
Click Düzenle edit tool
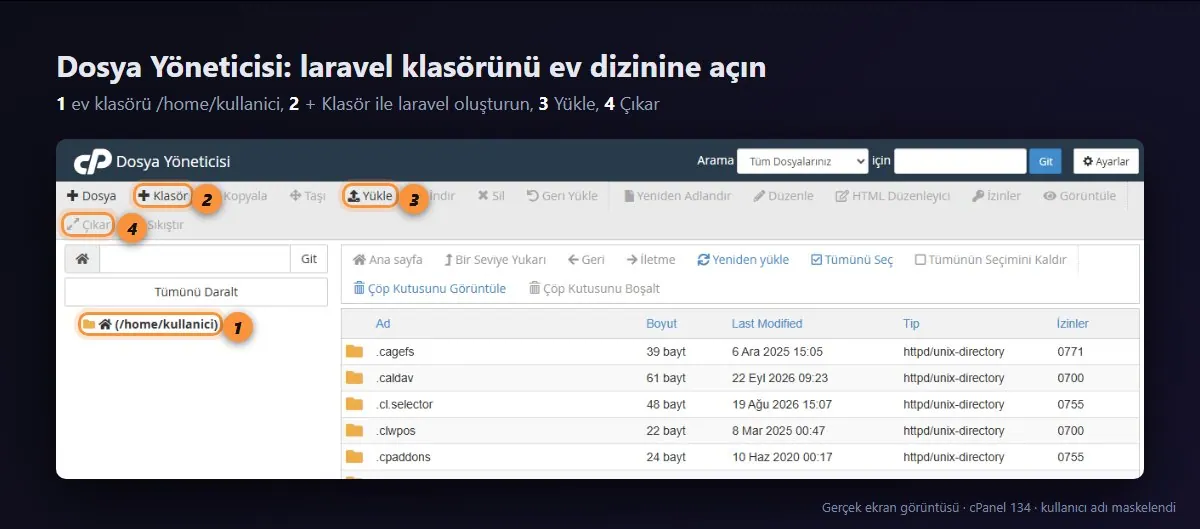point(783,196)
